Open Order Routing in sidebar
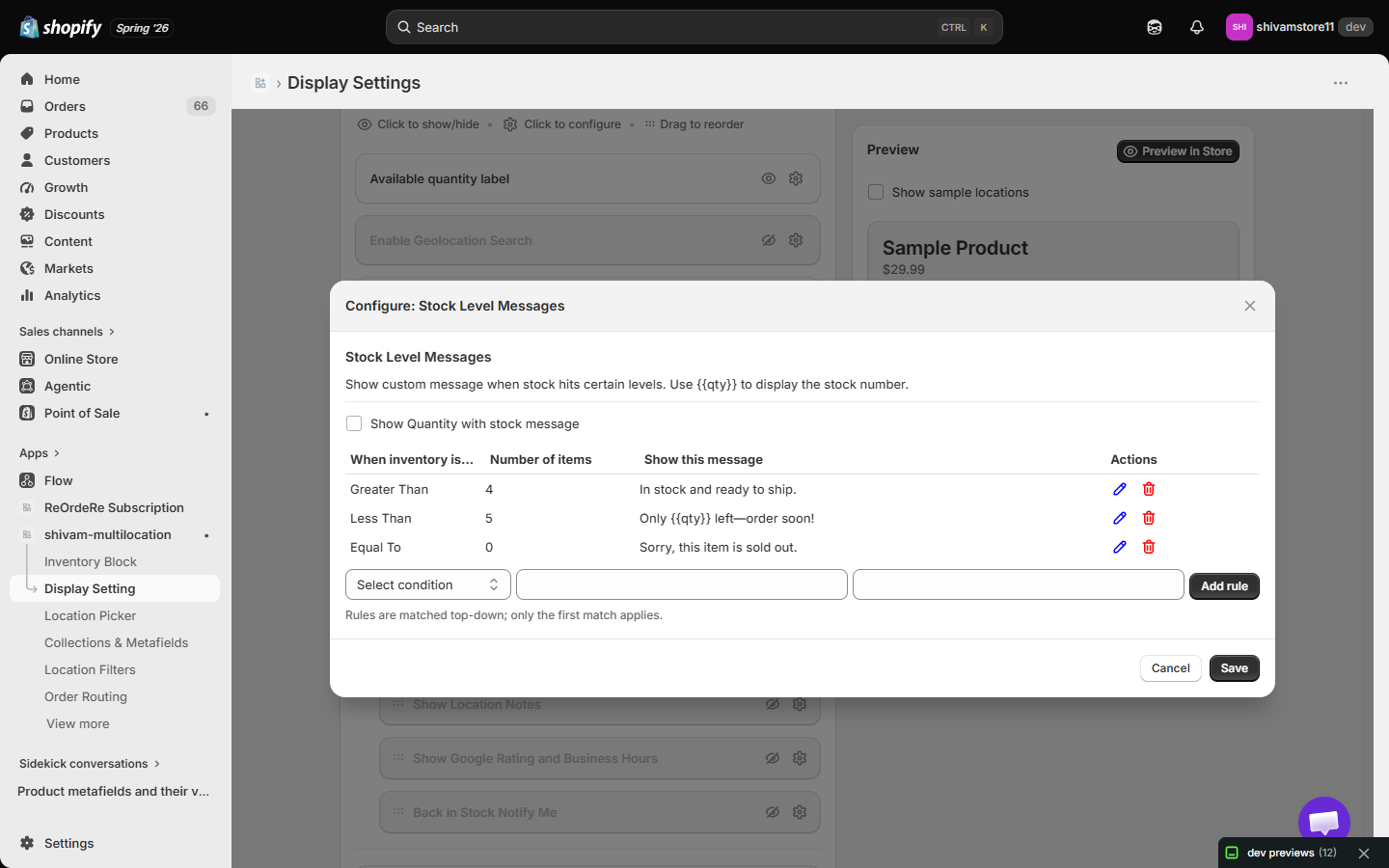 [x=86, y=696]
